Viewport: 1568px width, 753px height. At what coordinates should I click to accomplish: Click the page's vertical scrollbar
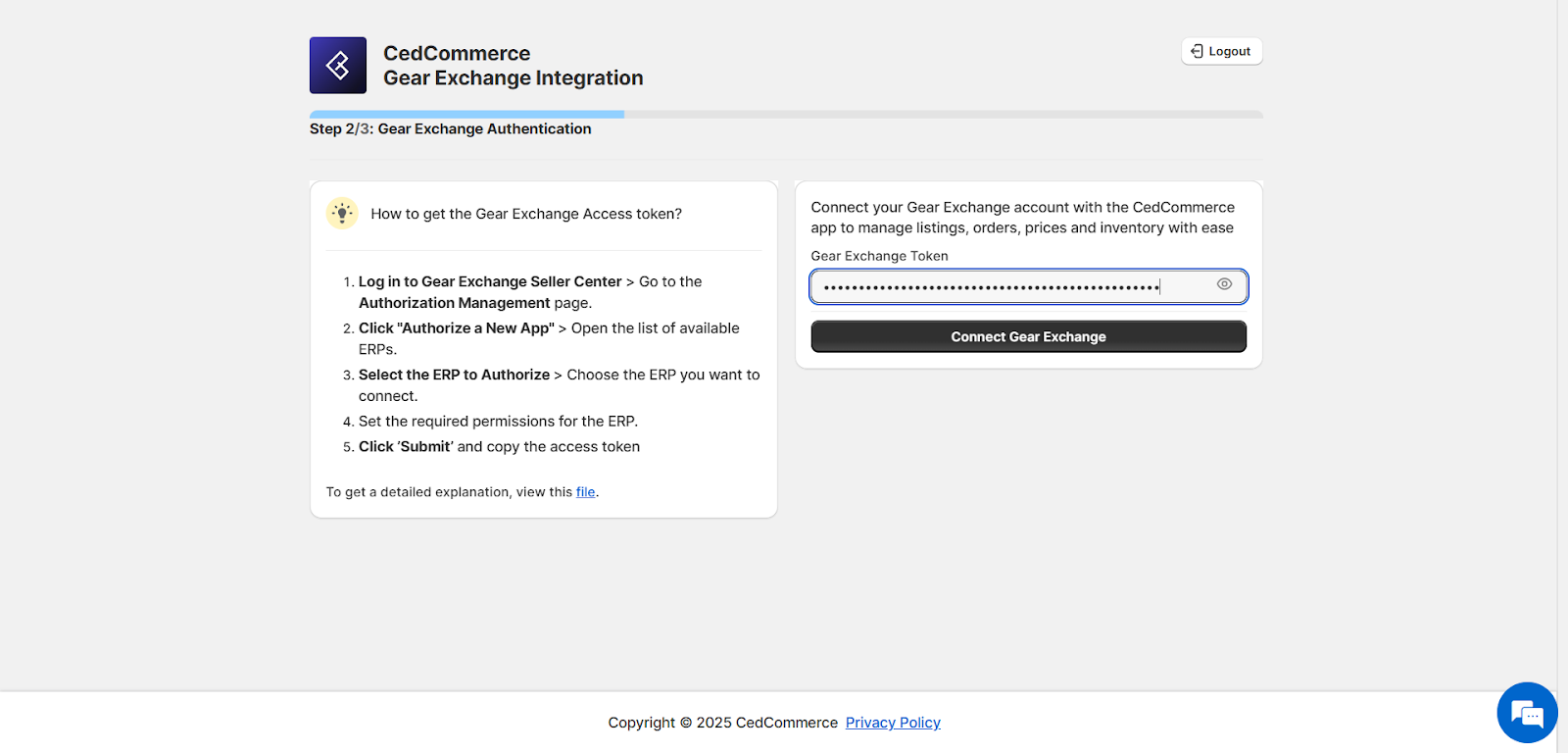pos(1562,376)
